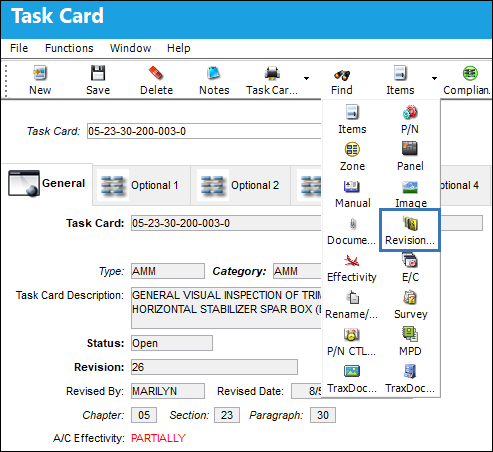Click the New toolbar icon
493x452 pixels.
(40, 73)
